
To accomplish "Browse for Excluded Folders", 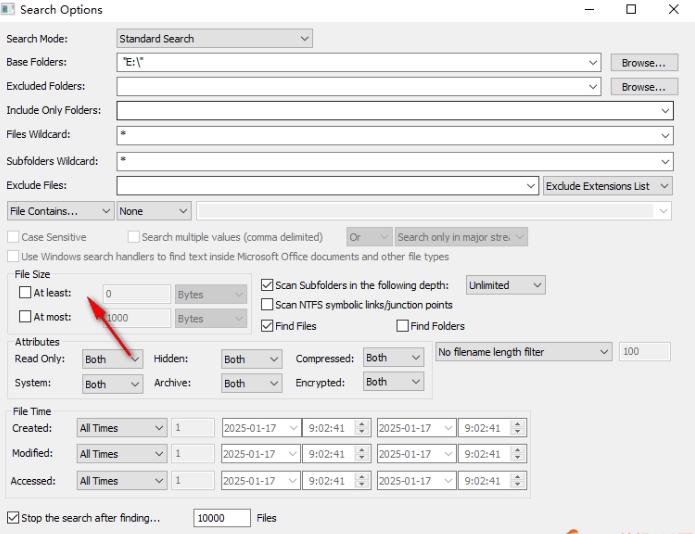I will (x=642, y=87).
